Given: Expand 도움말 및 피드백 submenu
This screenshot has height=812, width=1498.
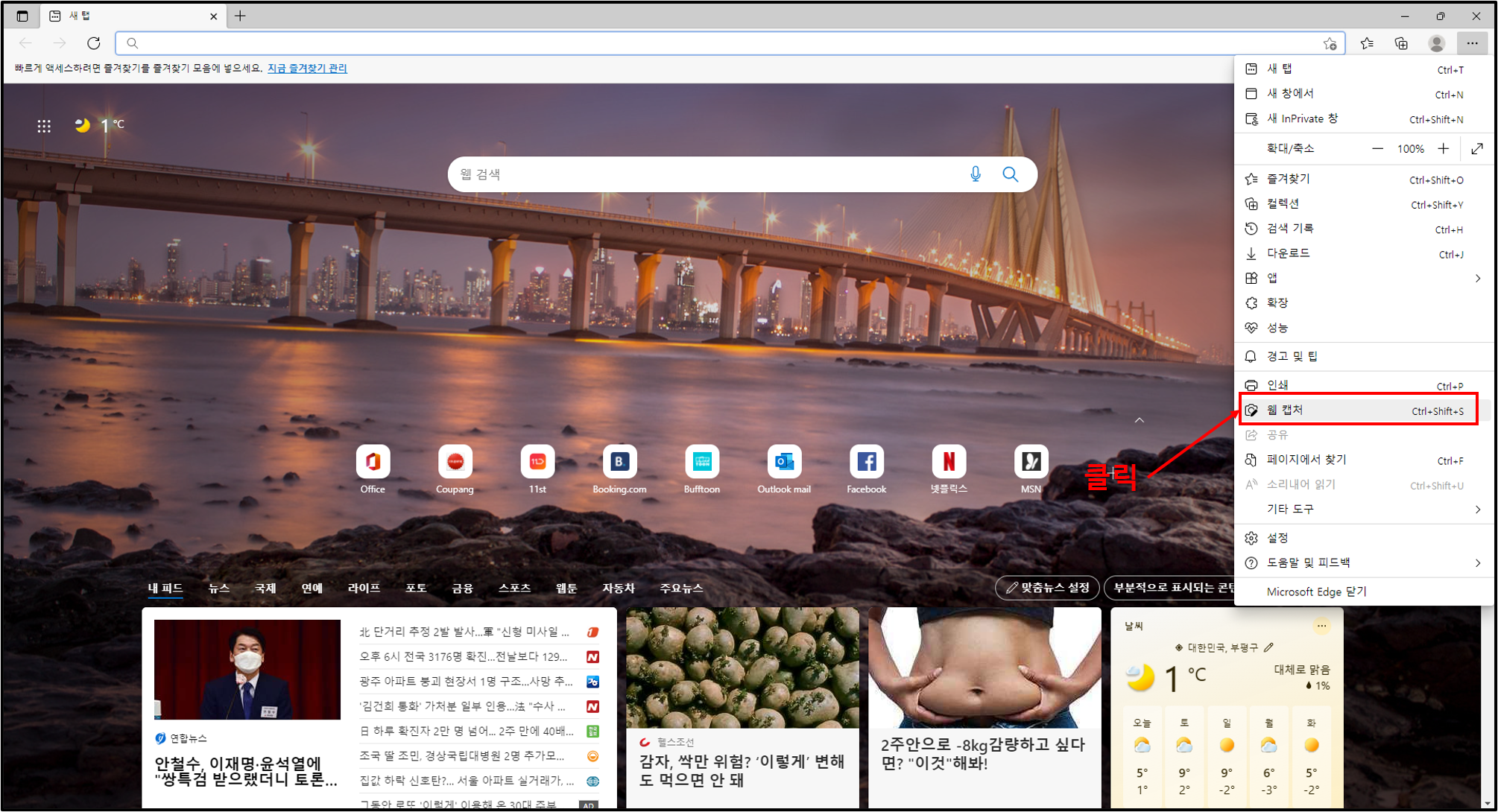Looking at the screenshot, I should (1477, 563).
